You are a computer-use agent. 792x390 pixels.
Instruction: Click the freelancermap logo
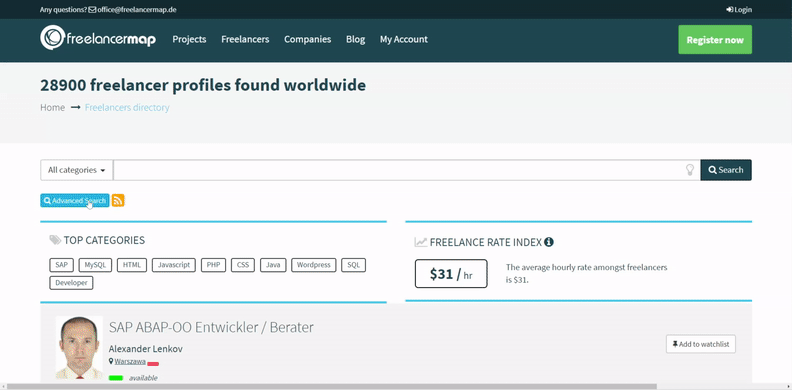pos(98,38)
